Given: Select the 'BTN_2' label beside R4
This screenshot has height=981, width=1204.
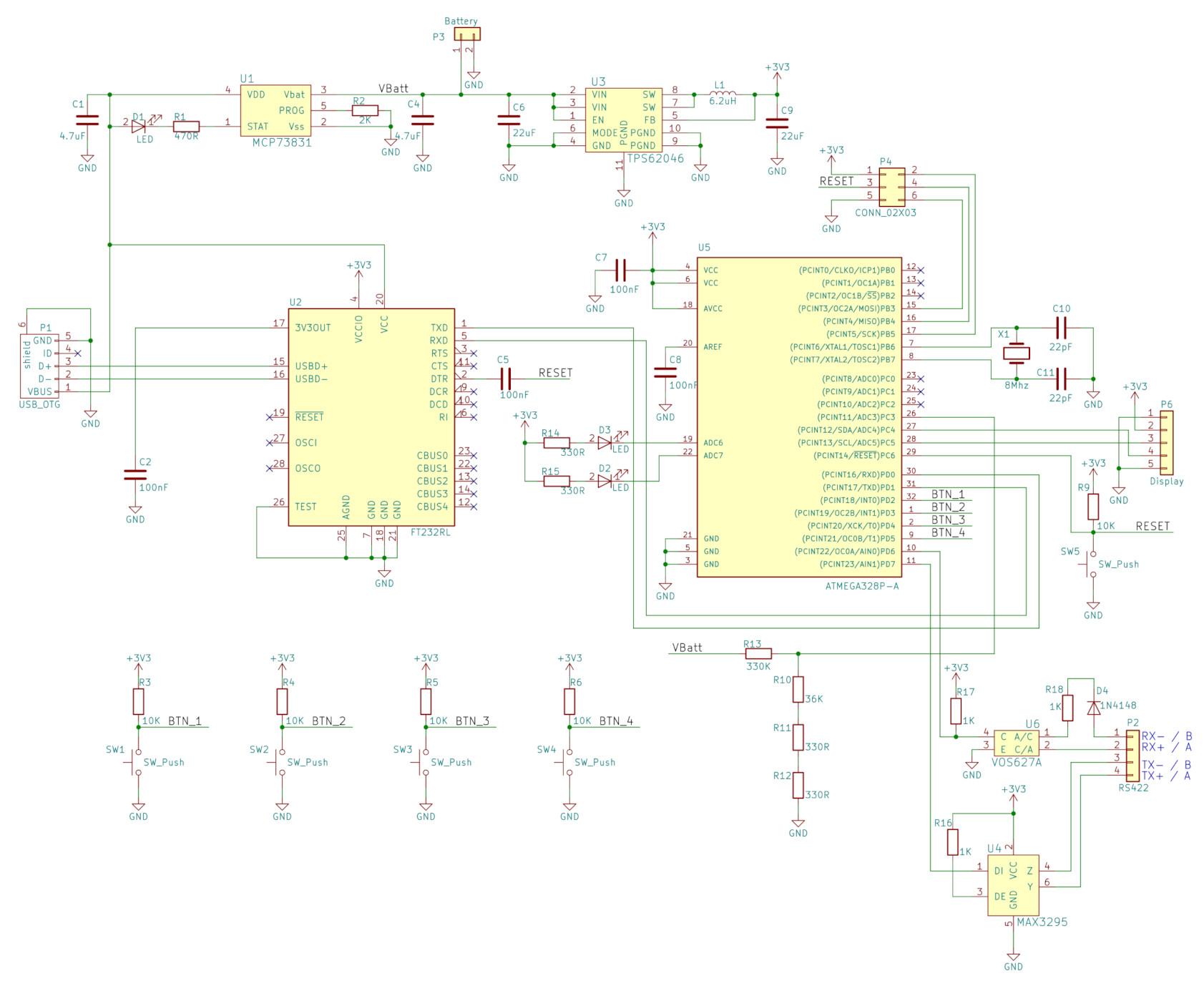Looking at the screenshot, I should coord(329,721).
